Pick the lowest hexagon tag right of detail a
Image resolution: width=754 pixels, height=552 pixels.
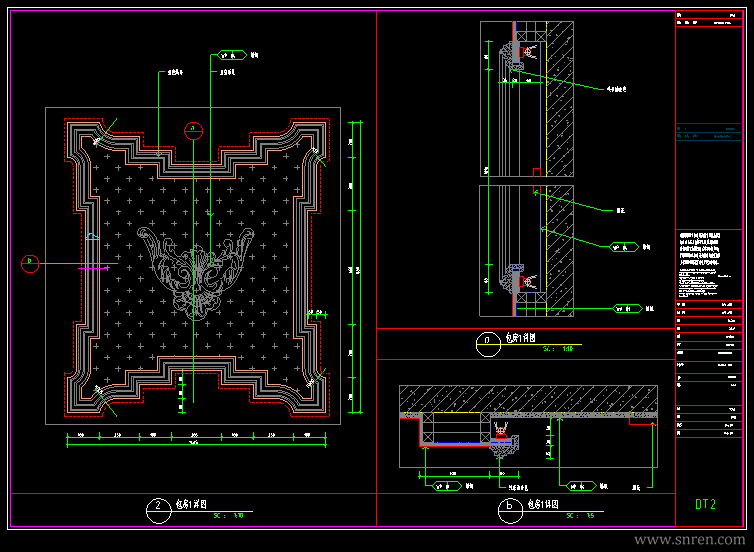[x=628, y=309]
